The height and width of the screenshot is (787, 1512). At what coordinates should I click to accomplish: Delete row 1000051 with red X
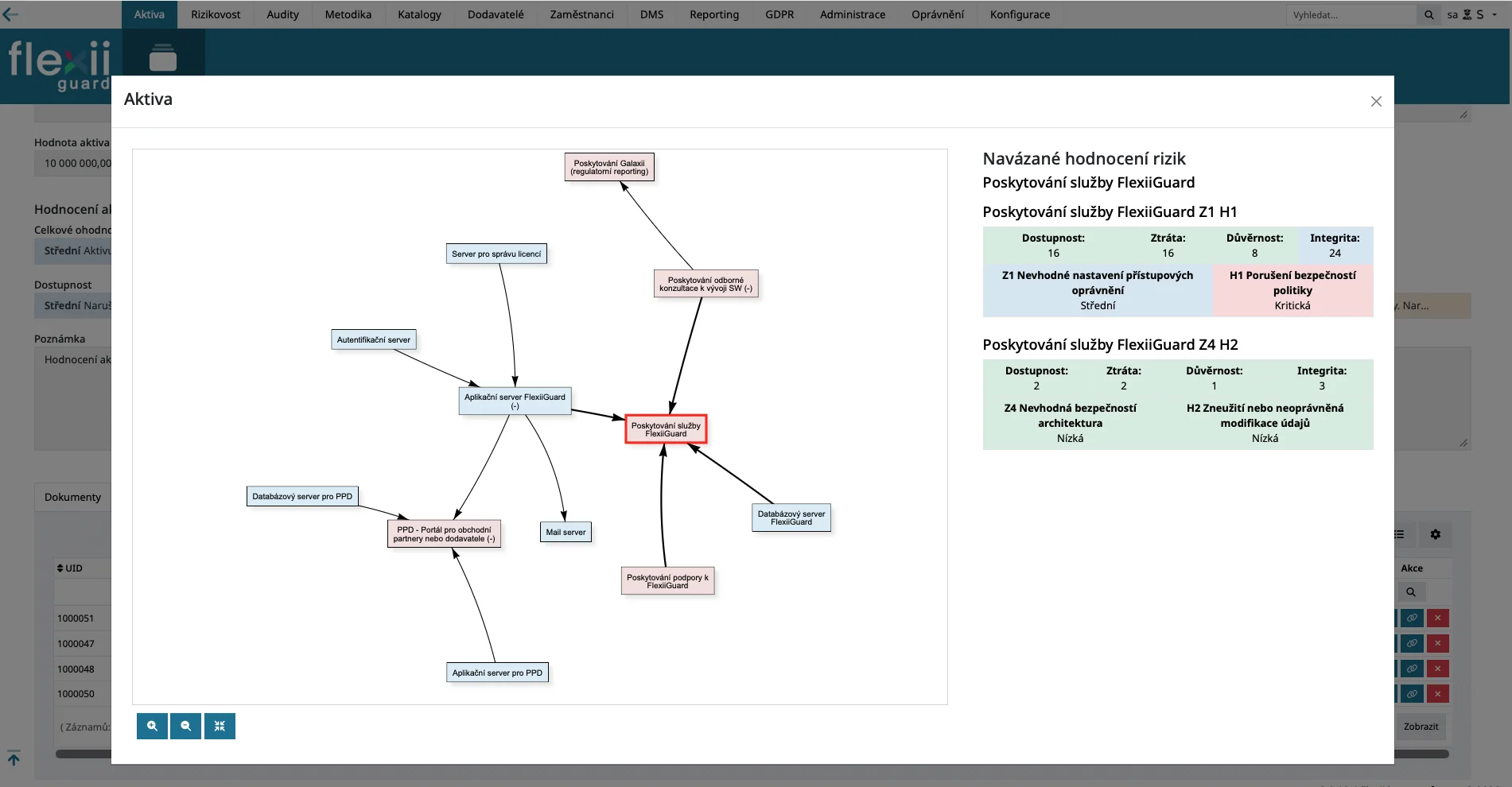[1437, 618]
